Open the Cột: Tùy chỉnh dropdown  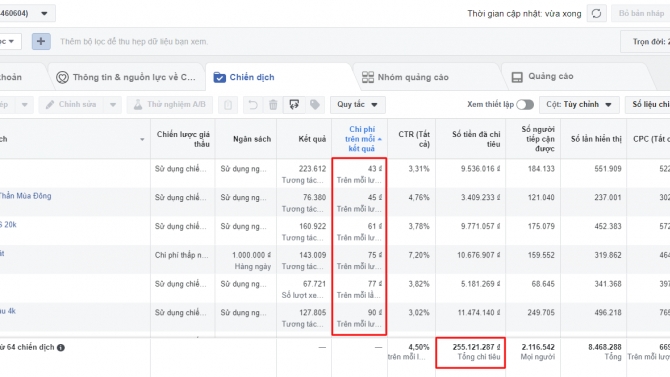pos(579,105)
